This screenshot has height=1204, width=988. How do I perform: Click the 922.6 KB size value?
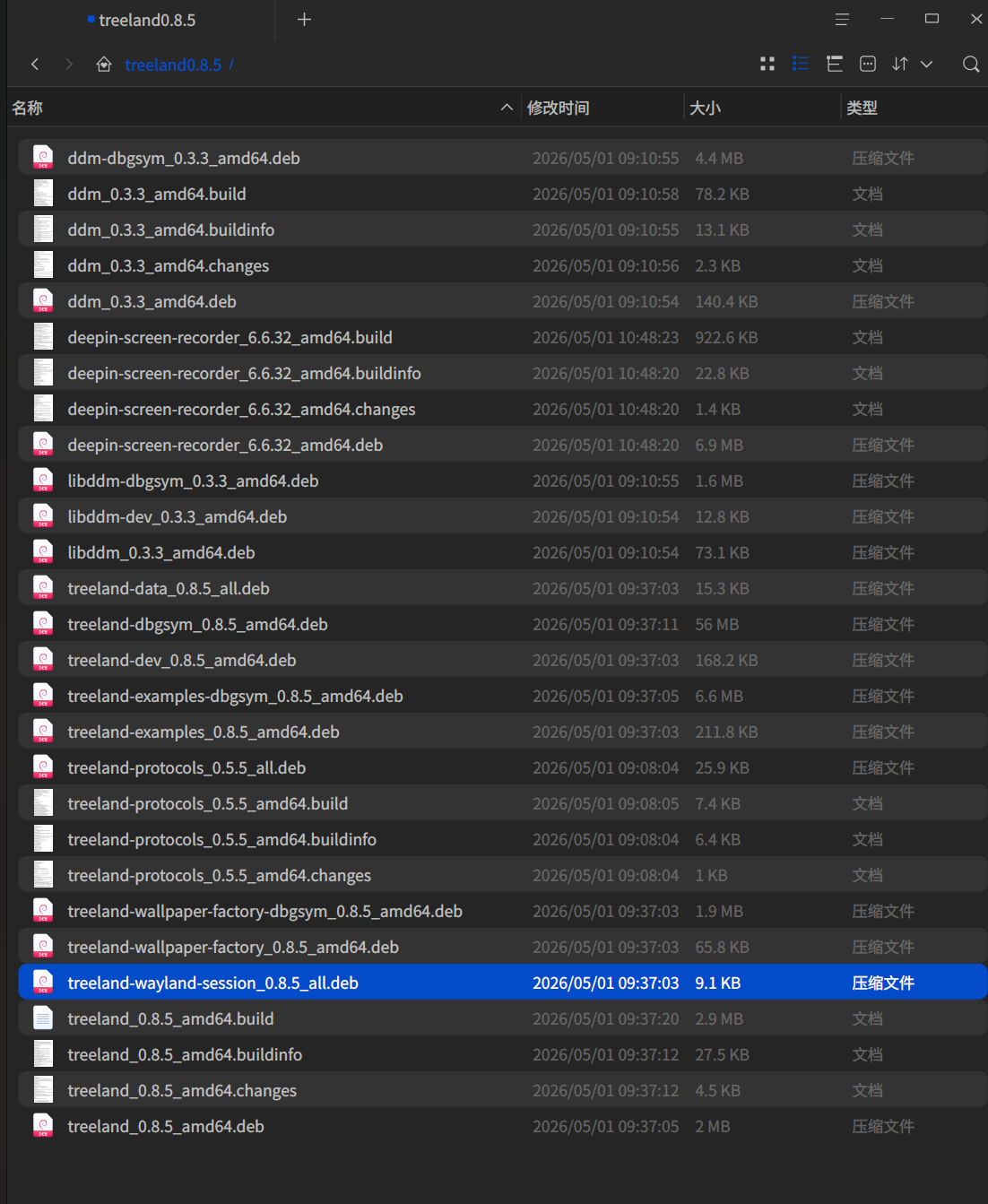[x=726, y=337]
